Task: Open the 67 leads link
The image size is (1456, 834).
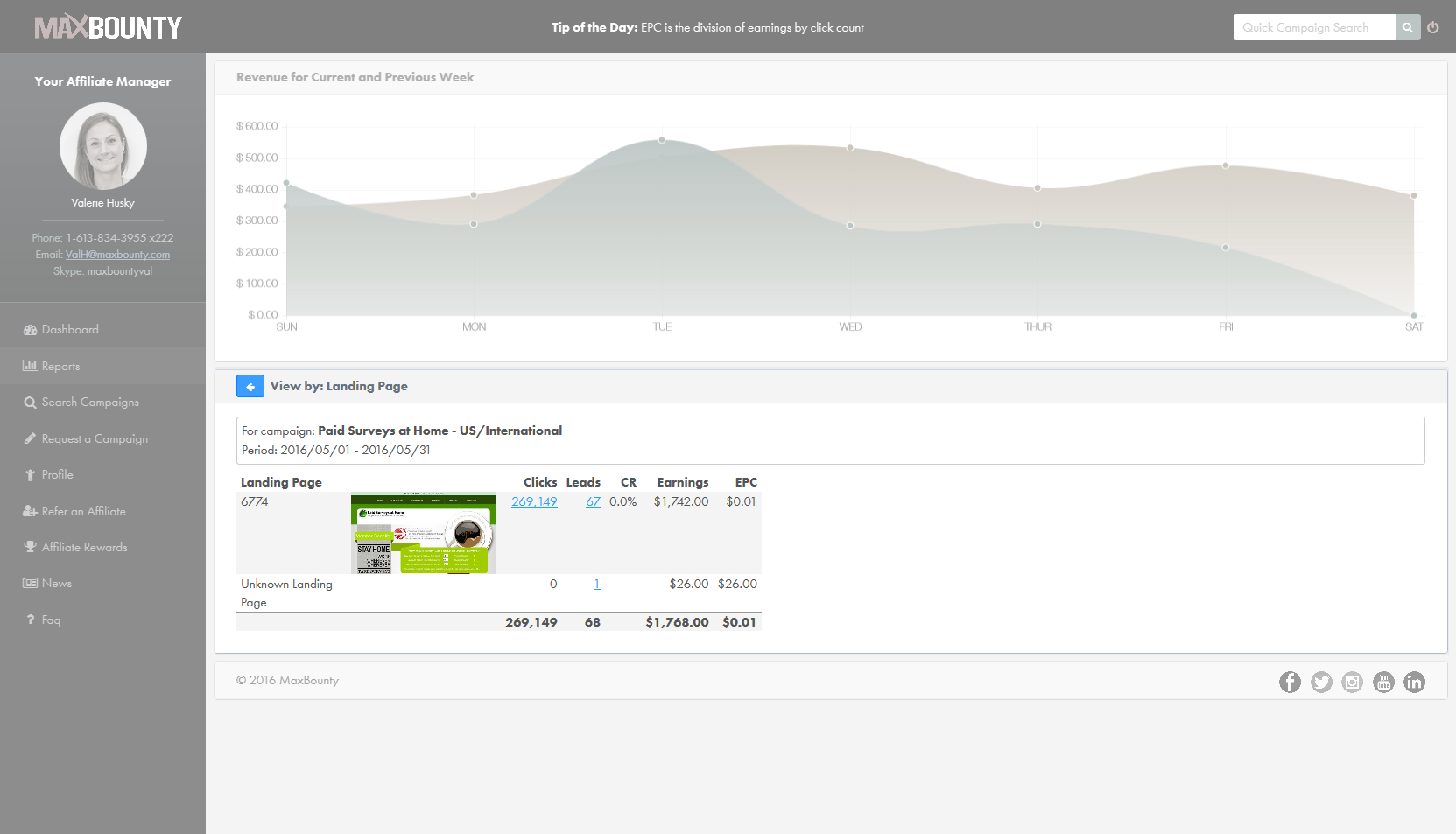Action: (x=594, y=501)
